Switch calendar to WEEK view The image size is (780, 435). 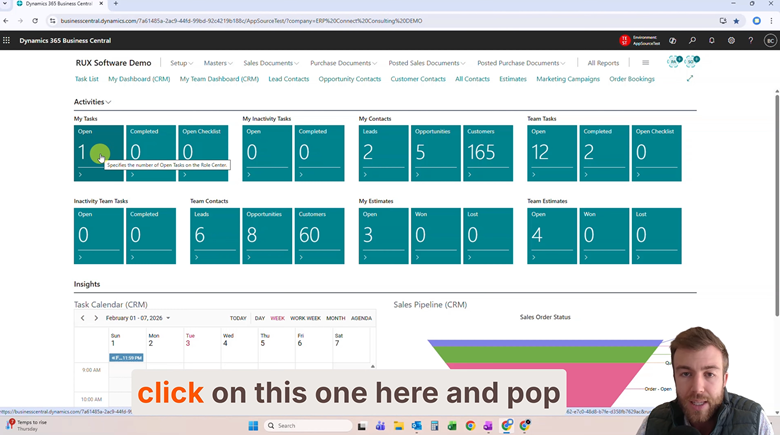click(278, 318)
